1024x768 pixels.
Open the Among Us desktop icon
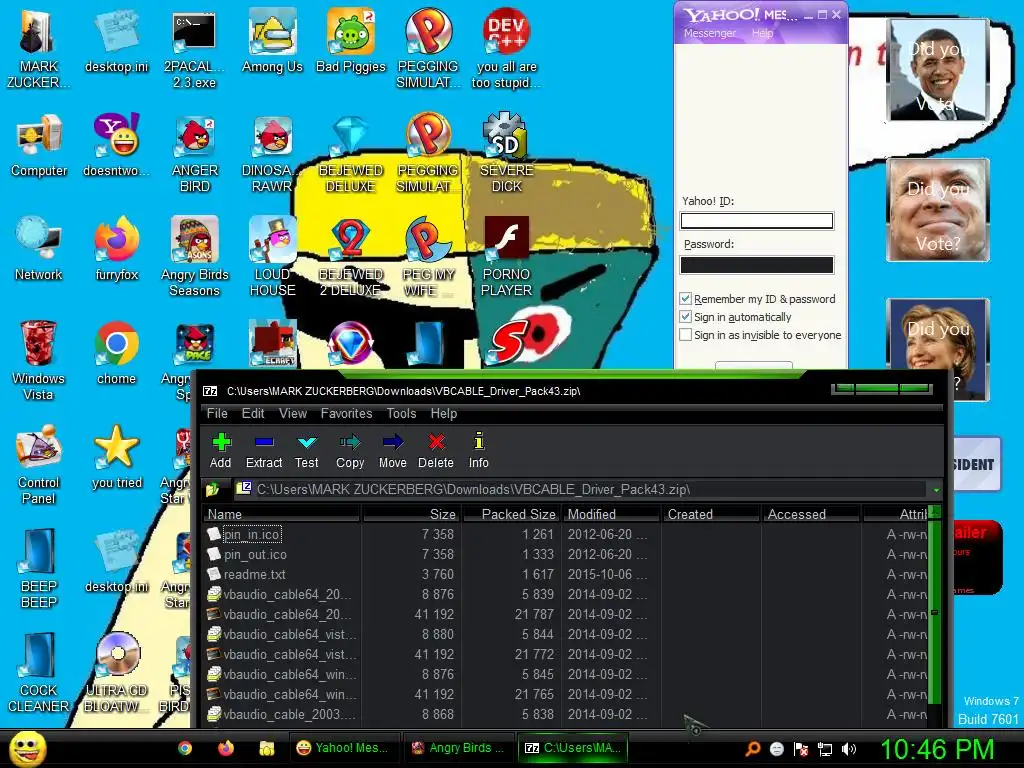click(x=272, y=41)
